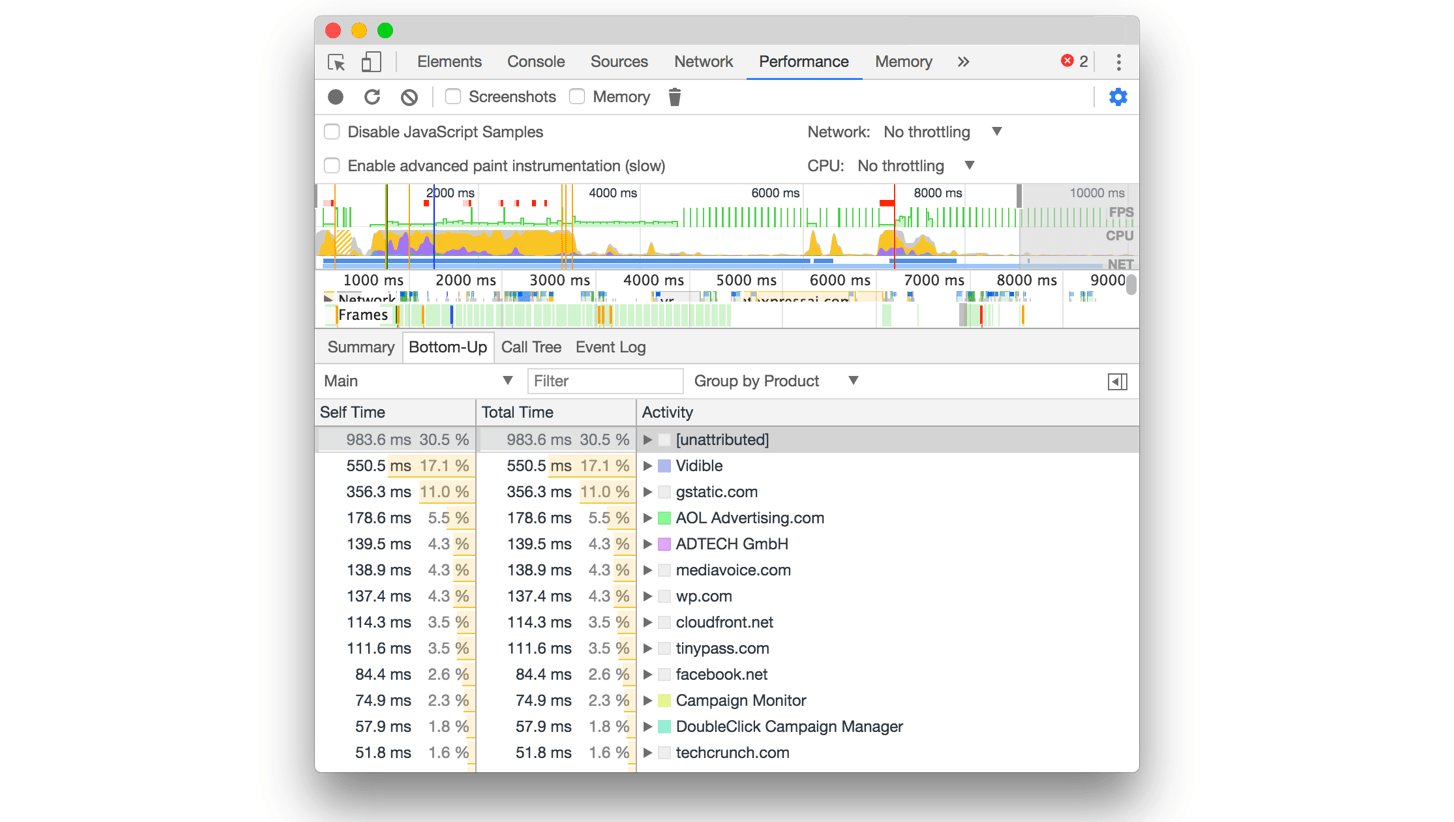This screenshot has height=822, width=1454.
Task: Switch to the Console tab
Action: (x=536, y=62)
